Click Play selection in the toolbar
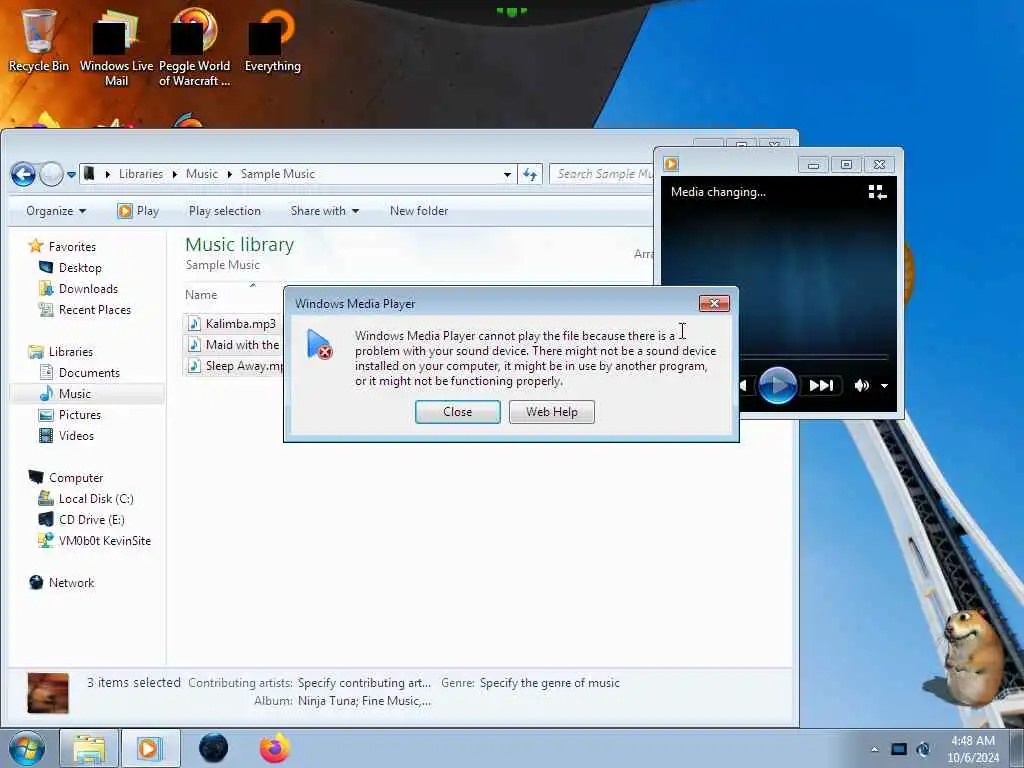The image size is (1024, 768). [225, 211]
